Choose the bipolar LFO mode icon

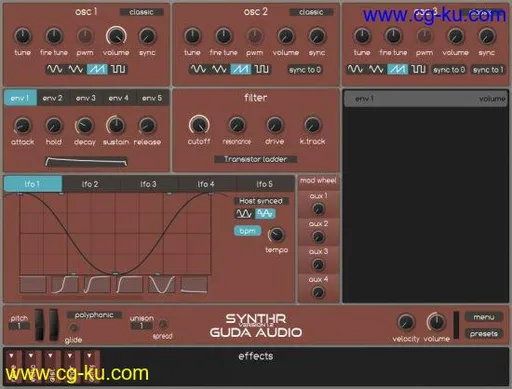pos(265,214)
